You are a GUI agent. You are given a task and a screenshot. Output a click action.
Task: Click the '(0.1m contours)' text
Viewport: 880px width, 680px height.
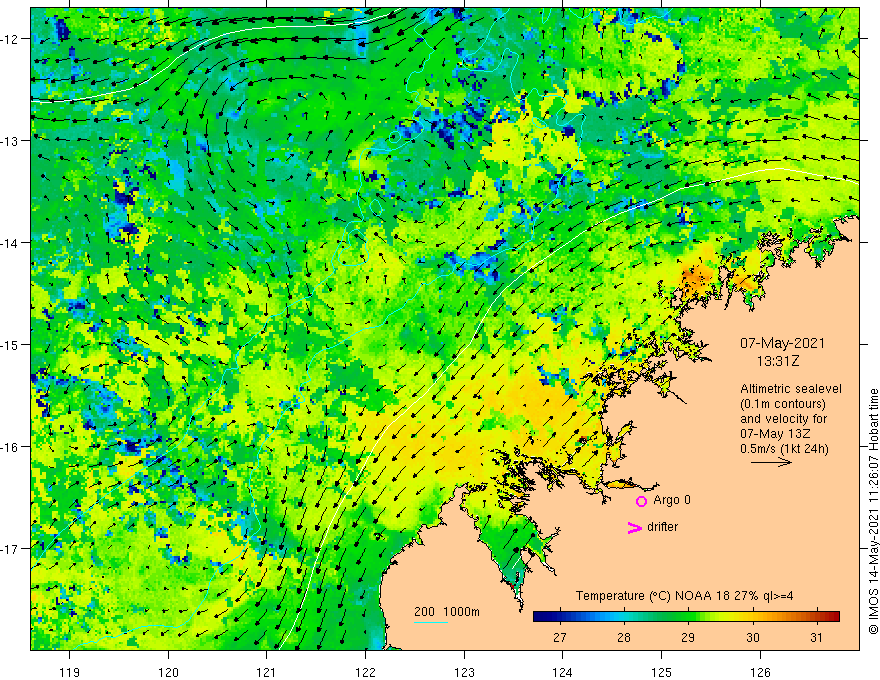click(782, 404)
